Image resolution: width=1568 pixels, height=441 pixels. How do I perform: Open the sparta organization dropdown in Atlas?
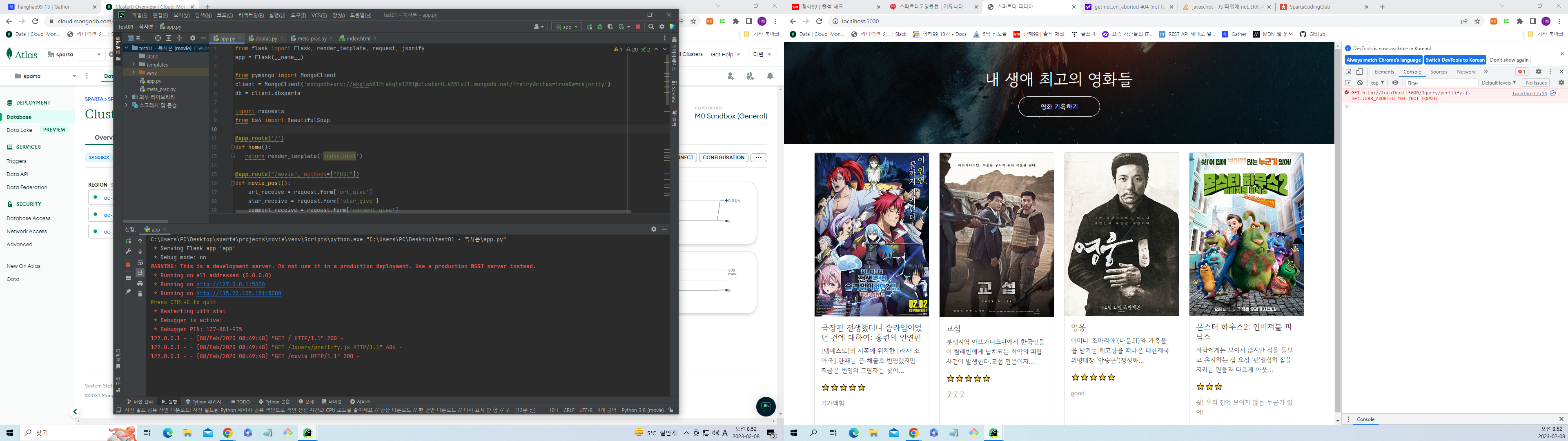click(x=75, y=54)
